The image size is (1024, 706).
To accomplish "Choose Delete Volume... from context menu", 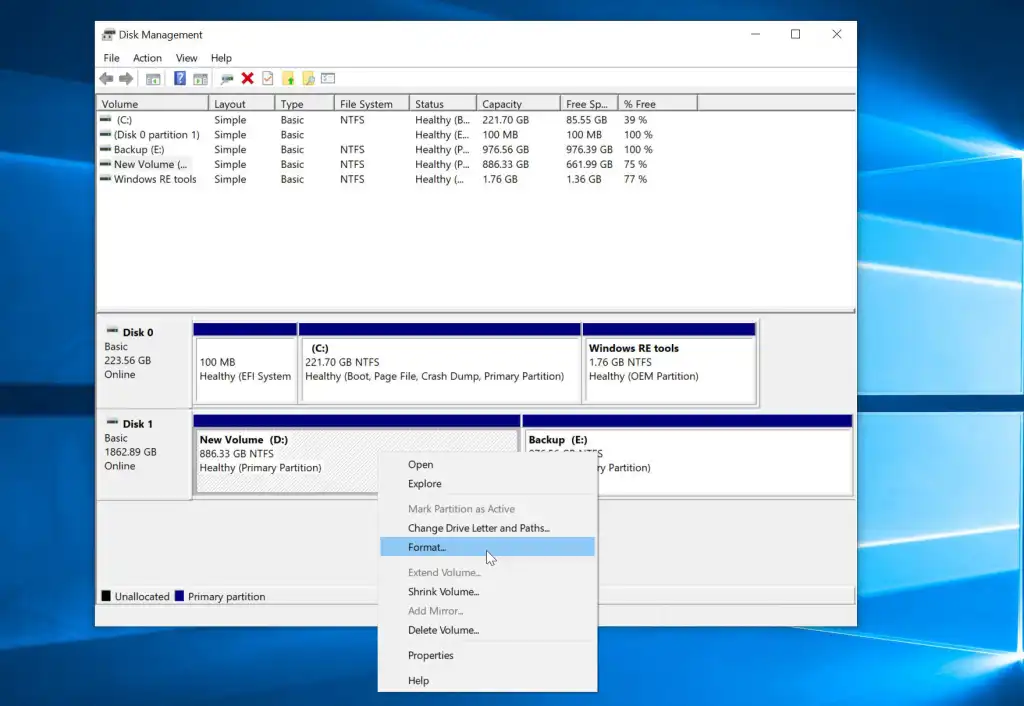I will point(443,630).
